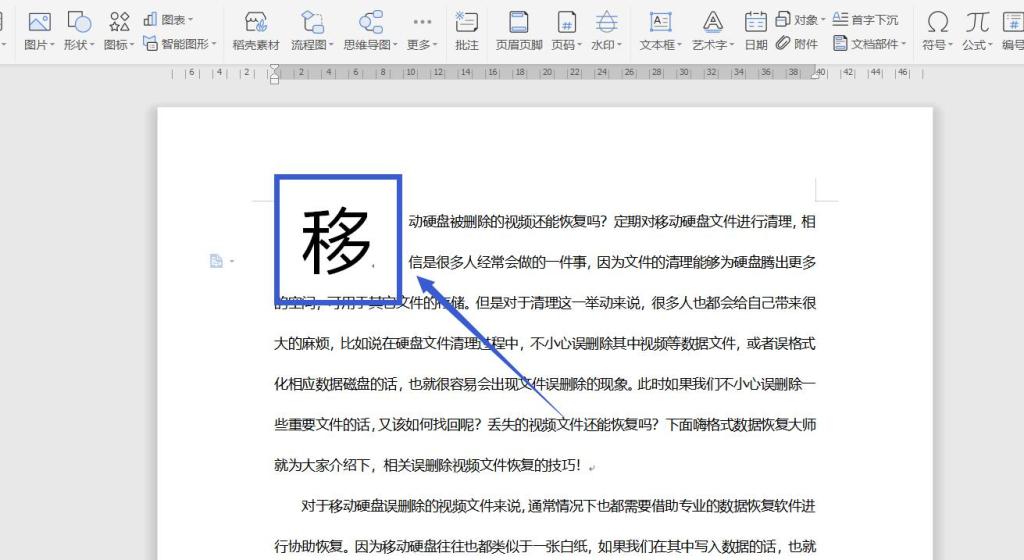
Task: Click in the line starting 动硬盘被删除的视频
Action: point(612,222)
